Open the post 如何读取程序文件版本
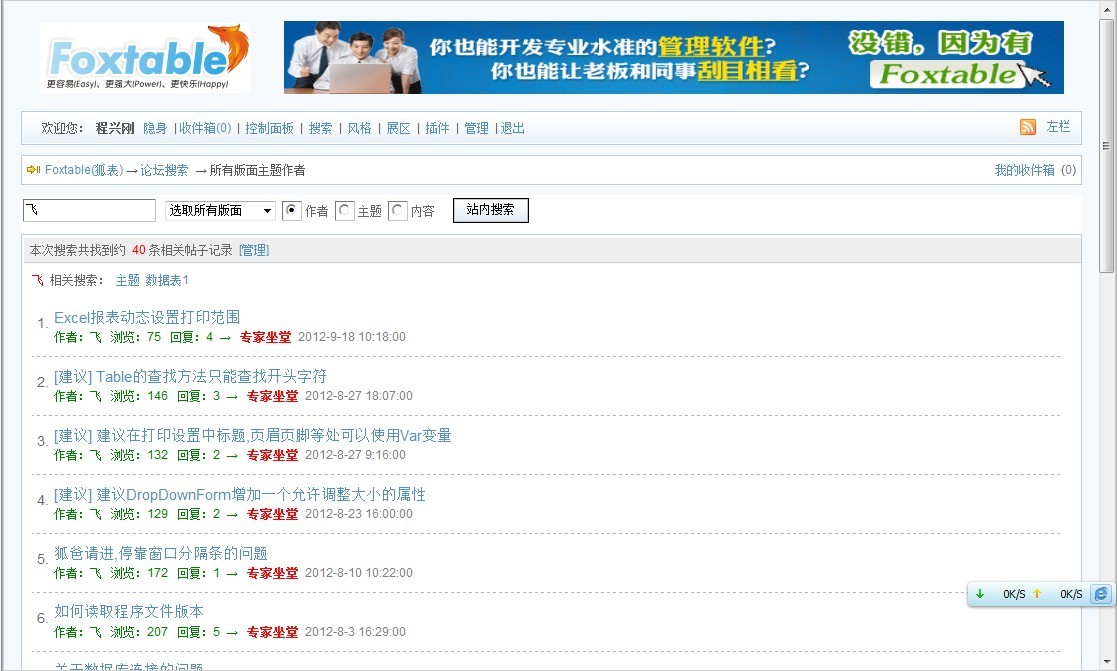This screenshot has width=1117, height=671. pyautogui.click(x=129, y=612)
